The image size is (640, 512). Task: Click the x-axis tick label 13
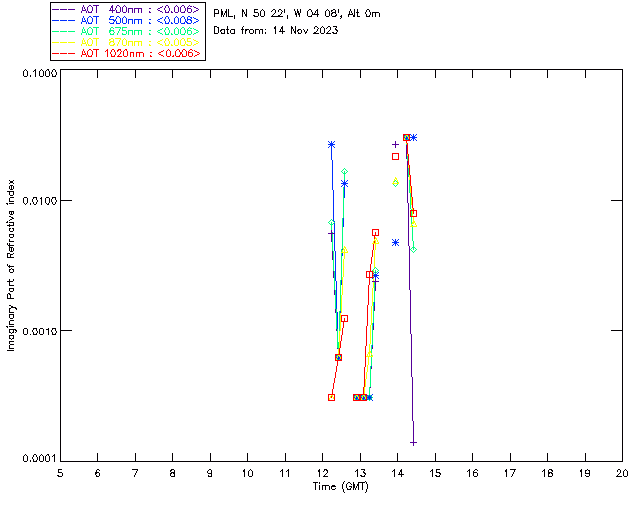(x=360, y=473)
